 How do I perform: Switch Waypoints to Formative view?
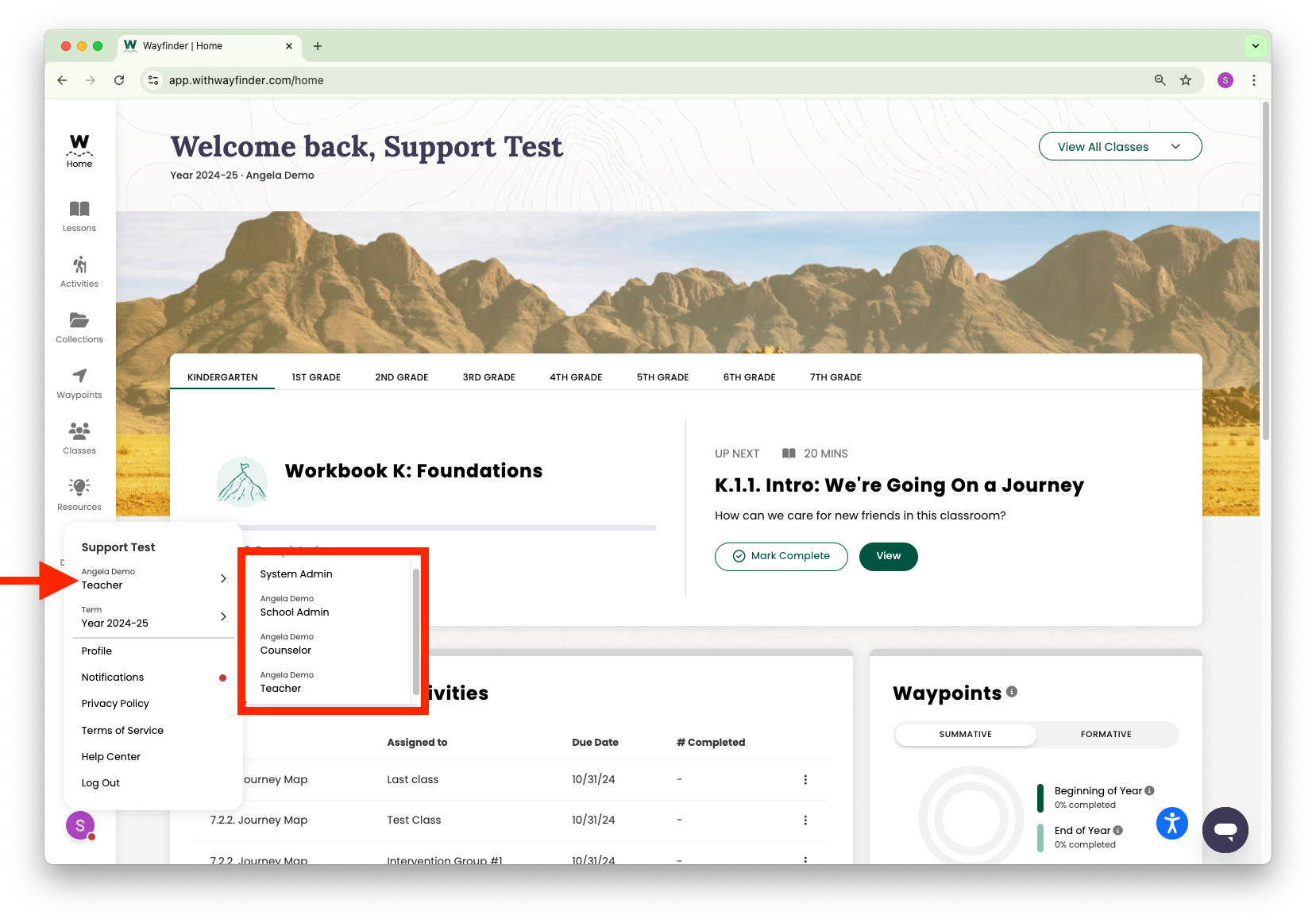1106,735
